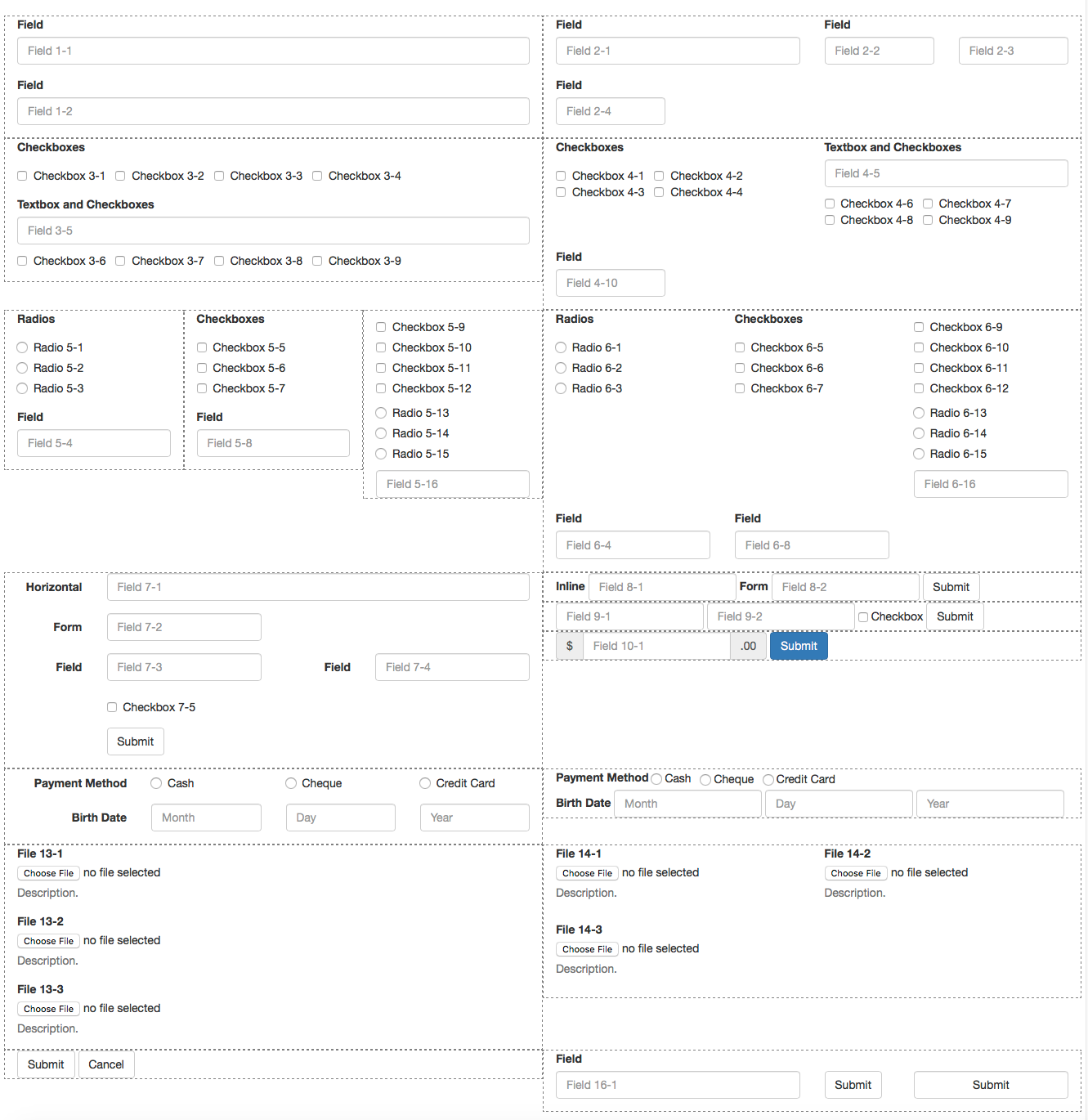
Task: Tick Checkbox 3-1
Action: [x=22, y=176]
